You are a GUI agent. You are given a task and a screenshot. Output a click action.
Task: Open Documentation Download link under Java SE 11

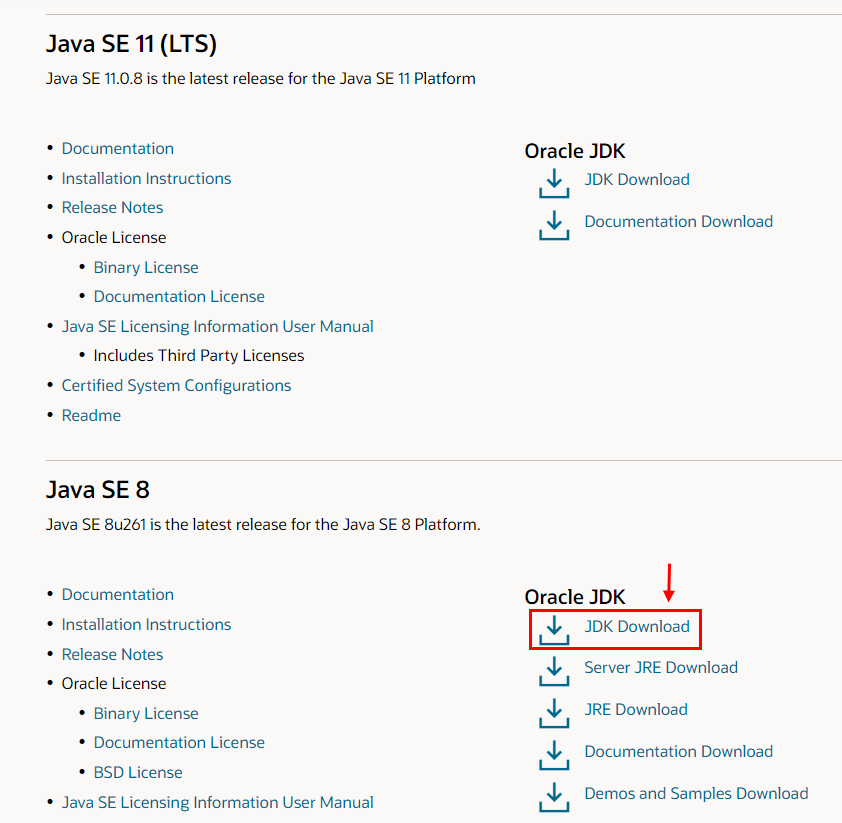679,221
